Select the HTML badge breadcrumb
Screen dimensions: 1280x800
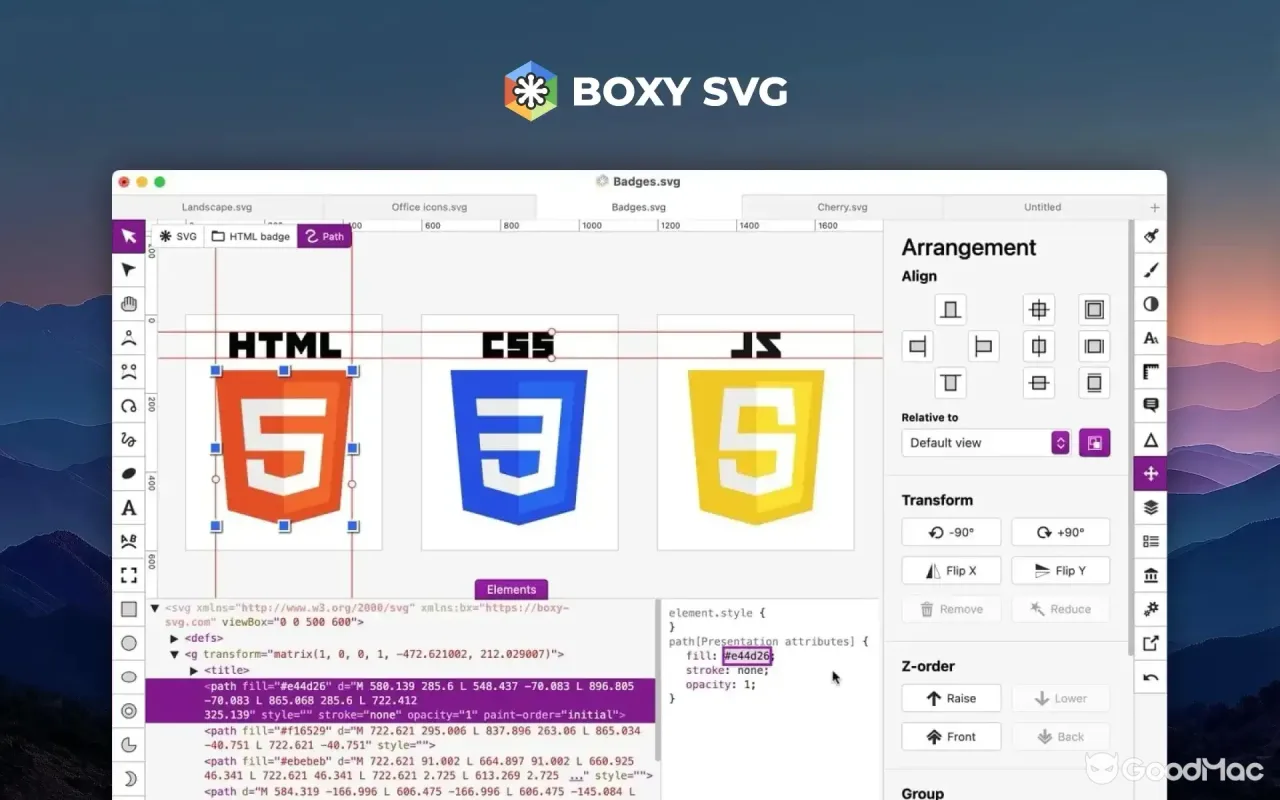(x=251, y=236)
